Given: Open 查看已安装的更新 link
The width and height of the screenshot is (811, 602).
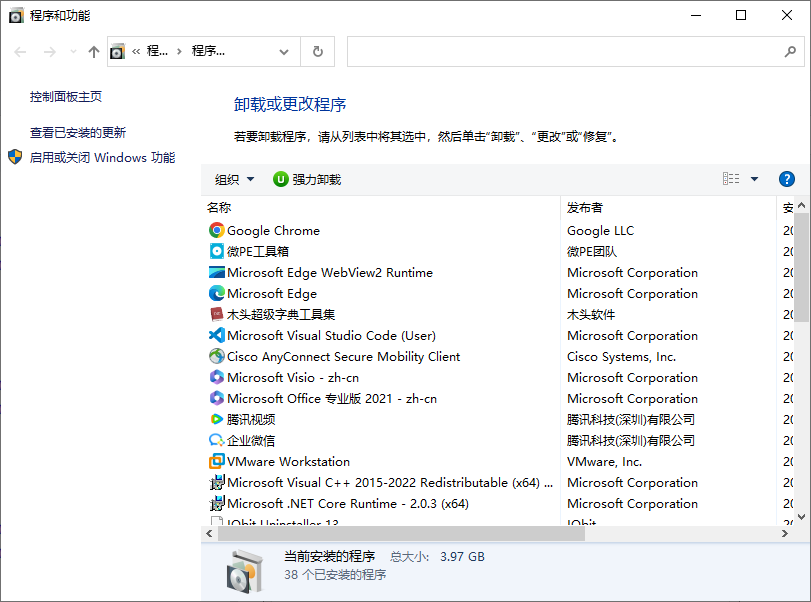Looking at the screenshot, I should (78, 133).
